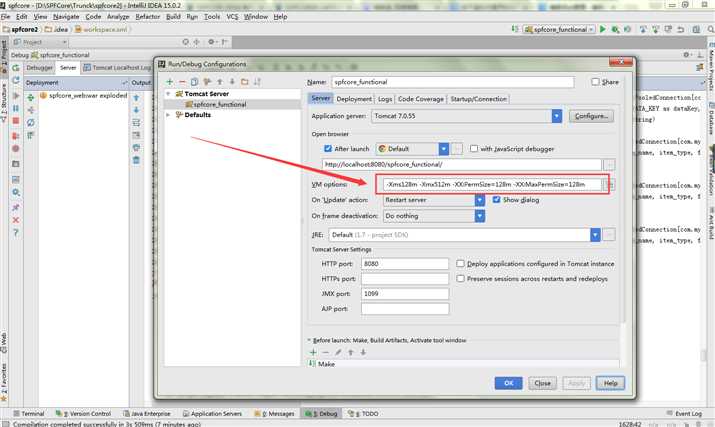Deploy all artifacts in Deployment panel
Viewport: 715px width, 427px height.
tap(31, 97)
